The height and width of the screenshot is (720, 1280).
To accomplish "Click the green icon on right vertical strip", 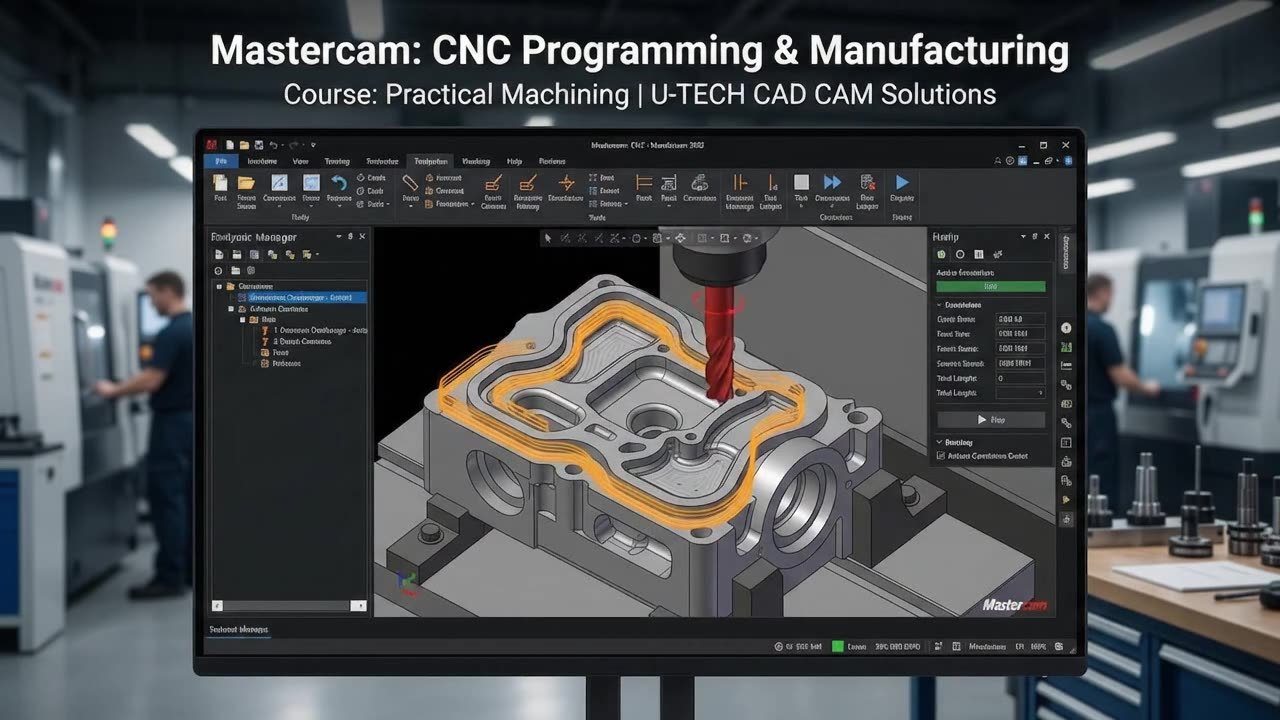I will point(1066,347).
